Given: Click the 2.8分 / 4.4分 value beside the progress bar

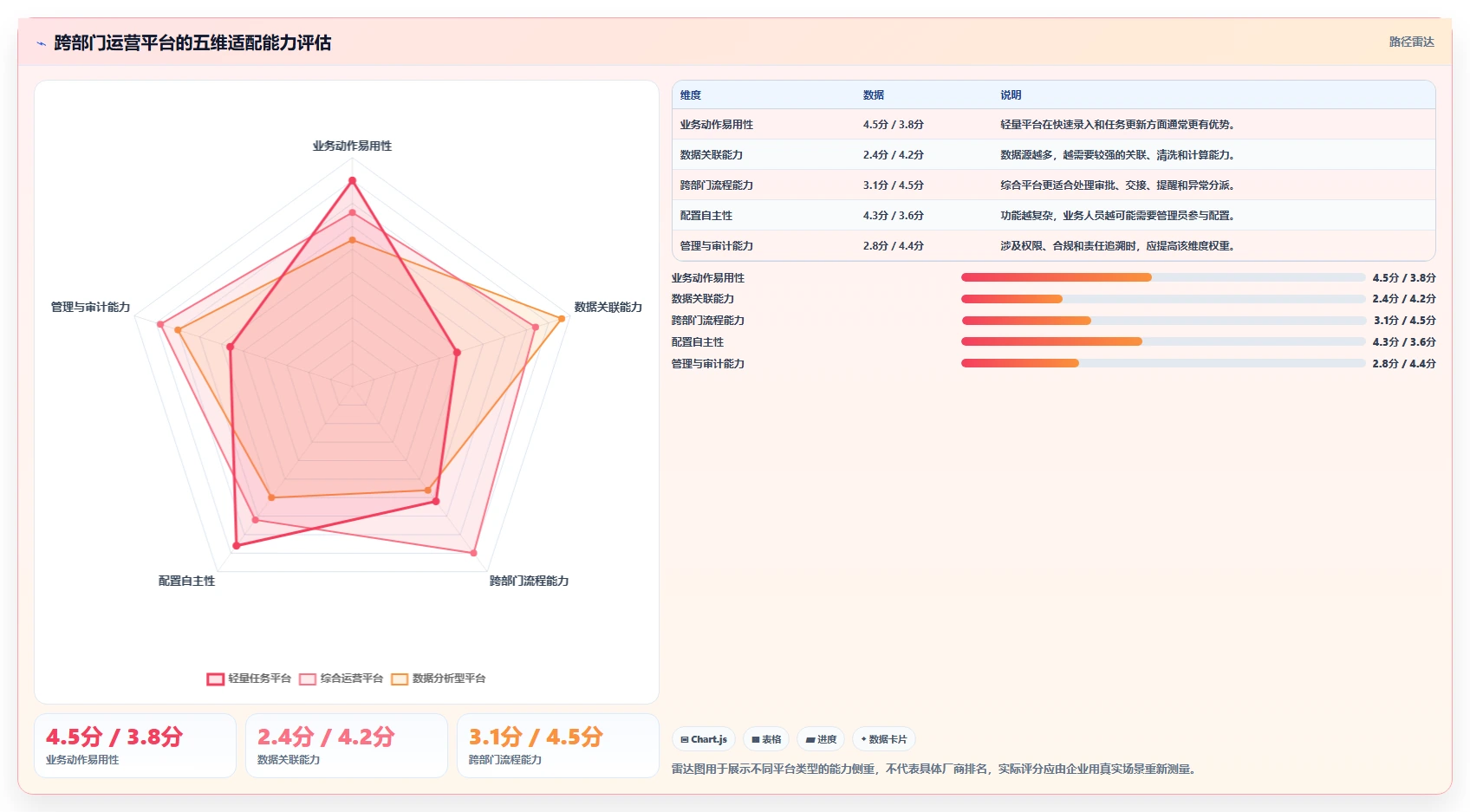Looking at the screenshot, I should tap(1404, 364).
